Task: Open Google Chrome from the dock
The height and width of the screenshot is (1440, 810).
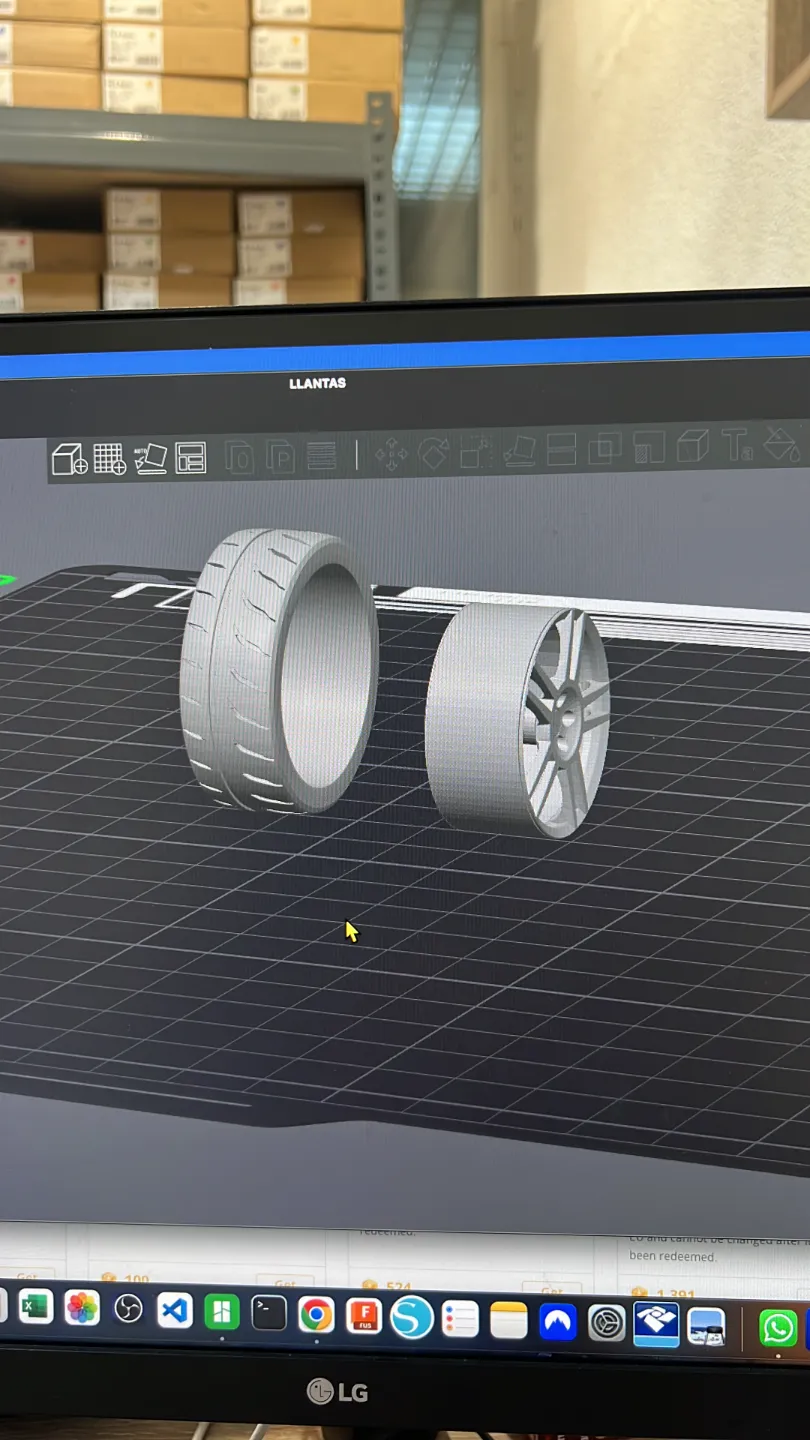Action: pyautogui.click(x=316, y=1315)
